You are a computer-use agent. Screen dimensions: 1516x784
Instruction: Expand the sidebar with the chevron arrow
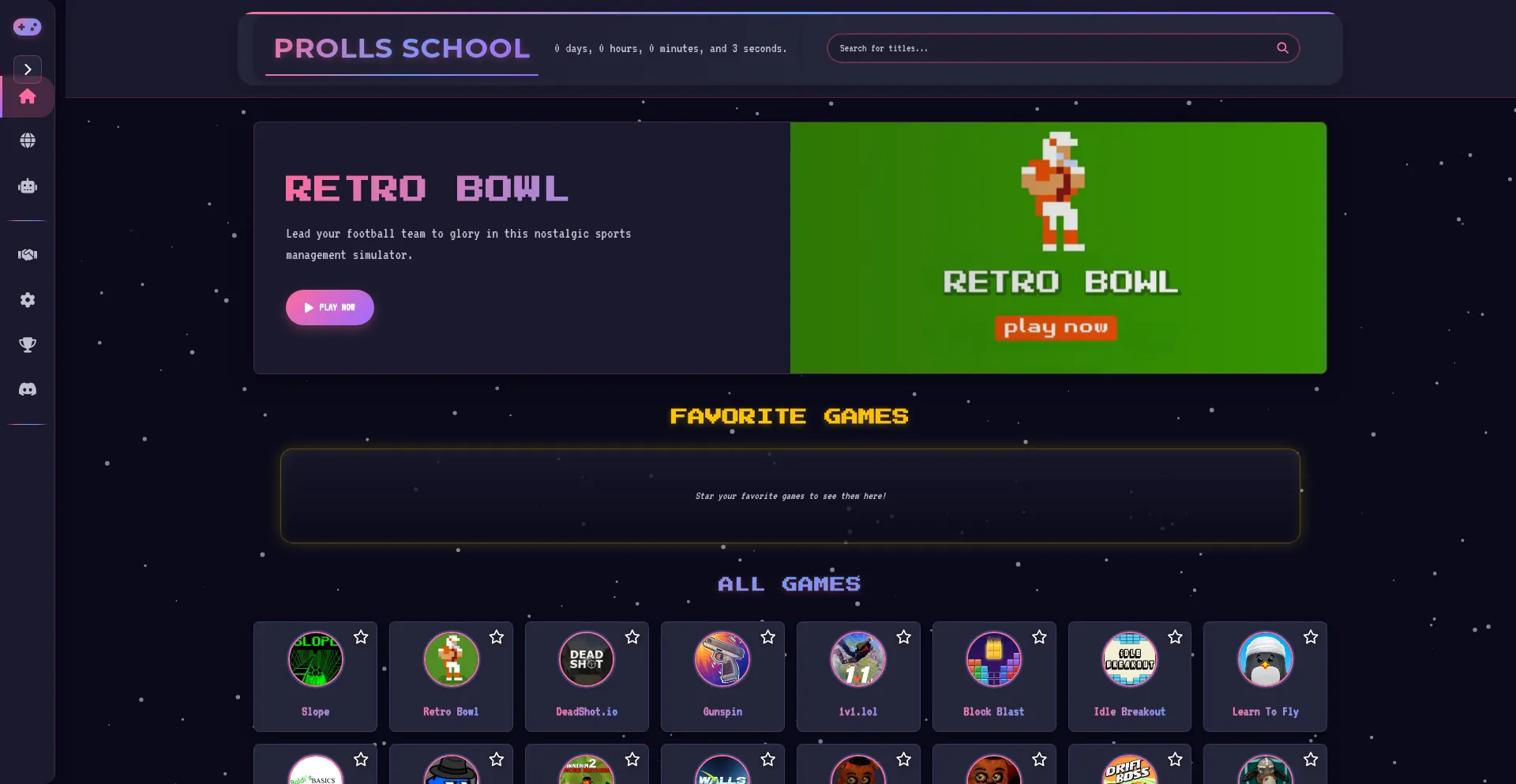point(28,69)
